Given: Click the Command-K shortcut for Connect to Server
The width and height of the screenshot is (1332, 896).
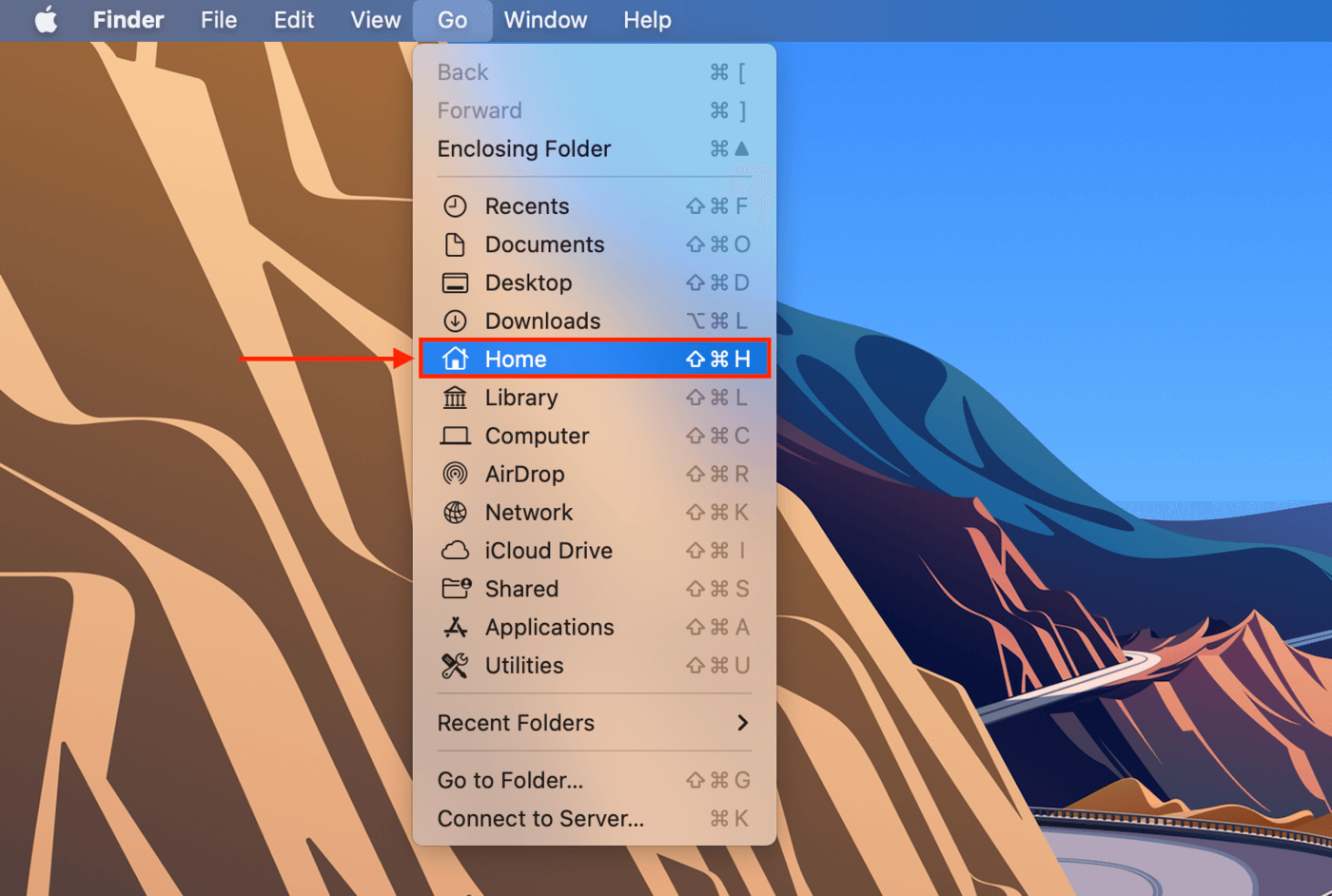Looking at the screenshot, I should coord(730,819).
